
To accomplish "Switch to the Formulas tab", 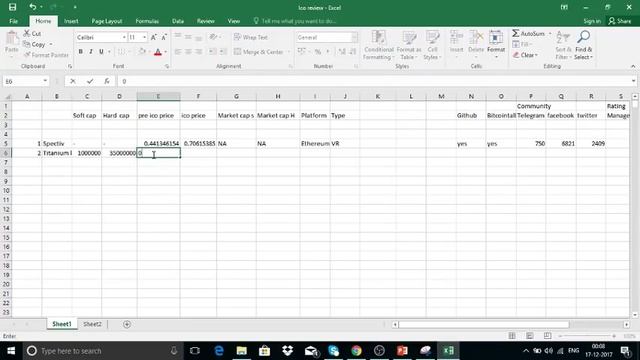I will 147,21.
